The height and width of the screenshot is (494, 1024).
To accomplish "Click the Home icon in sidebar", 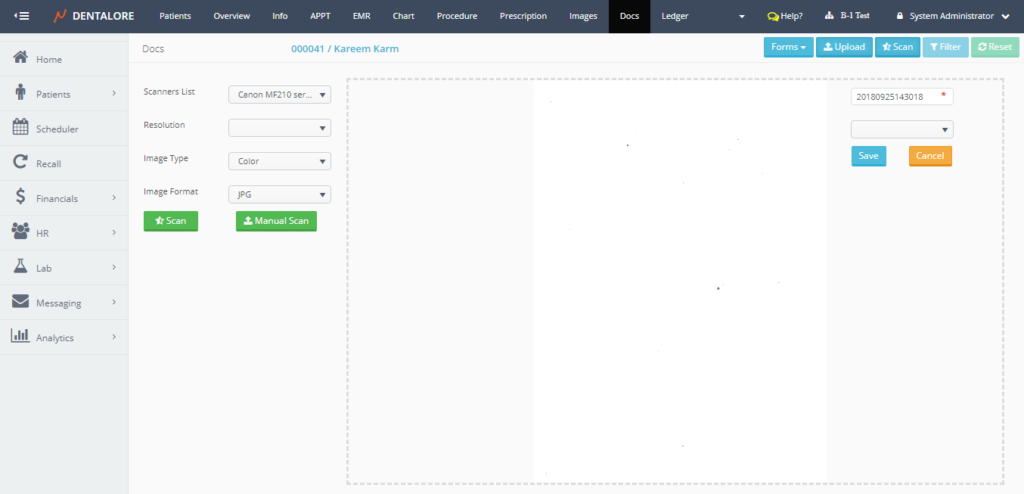I will tap(20, 58).
